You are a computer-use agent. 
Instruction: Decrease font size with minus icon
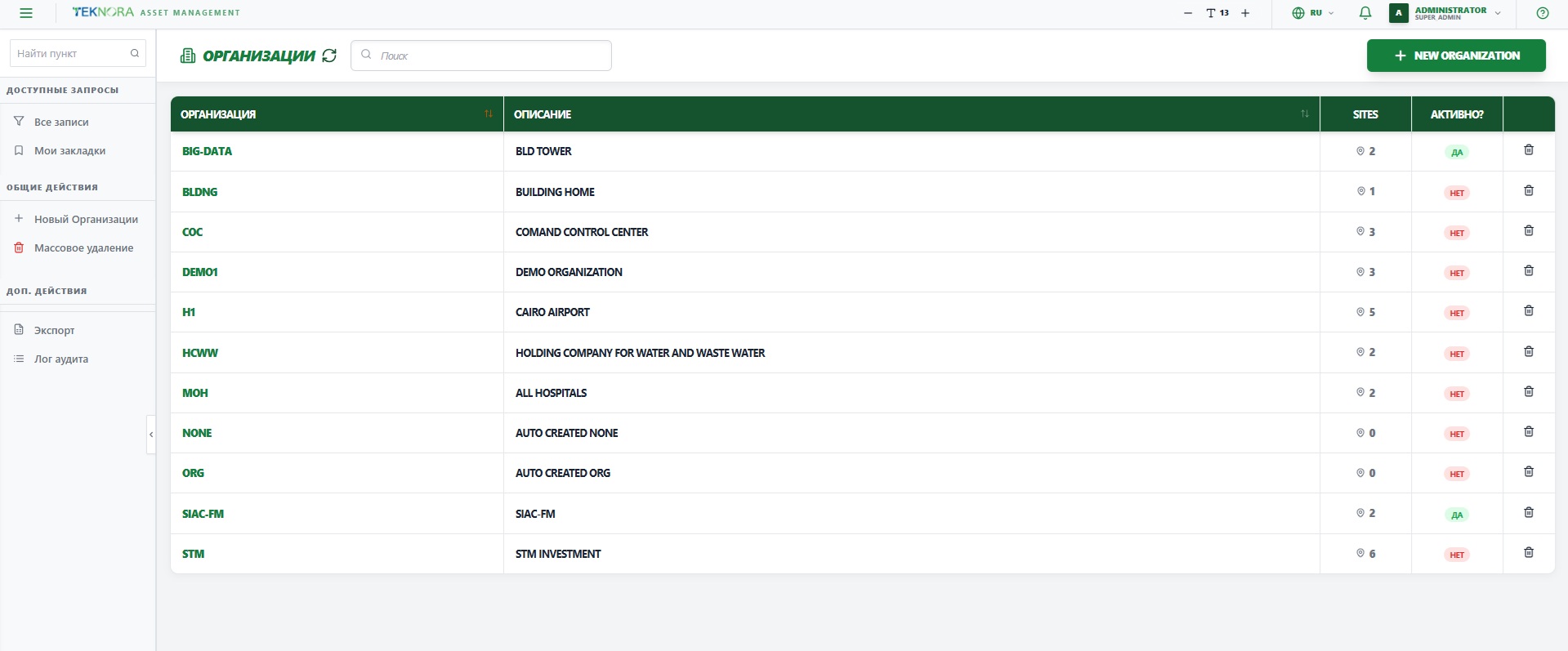tap(1187, 13)
